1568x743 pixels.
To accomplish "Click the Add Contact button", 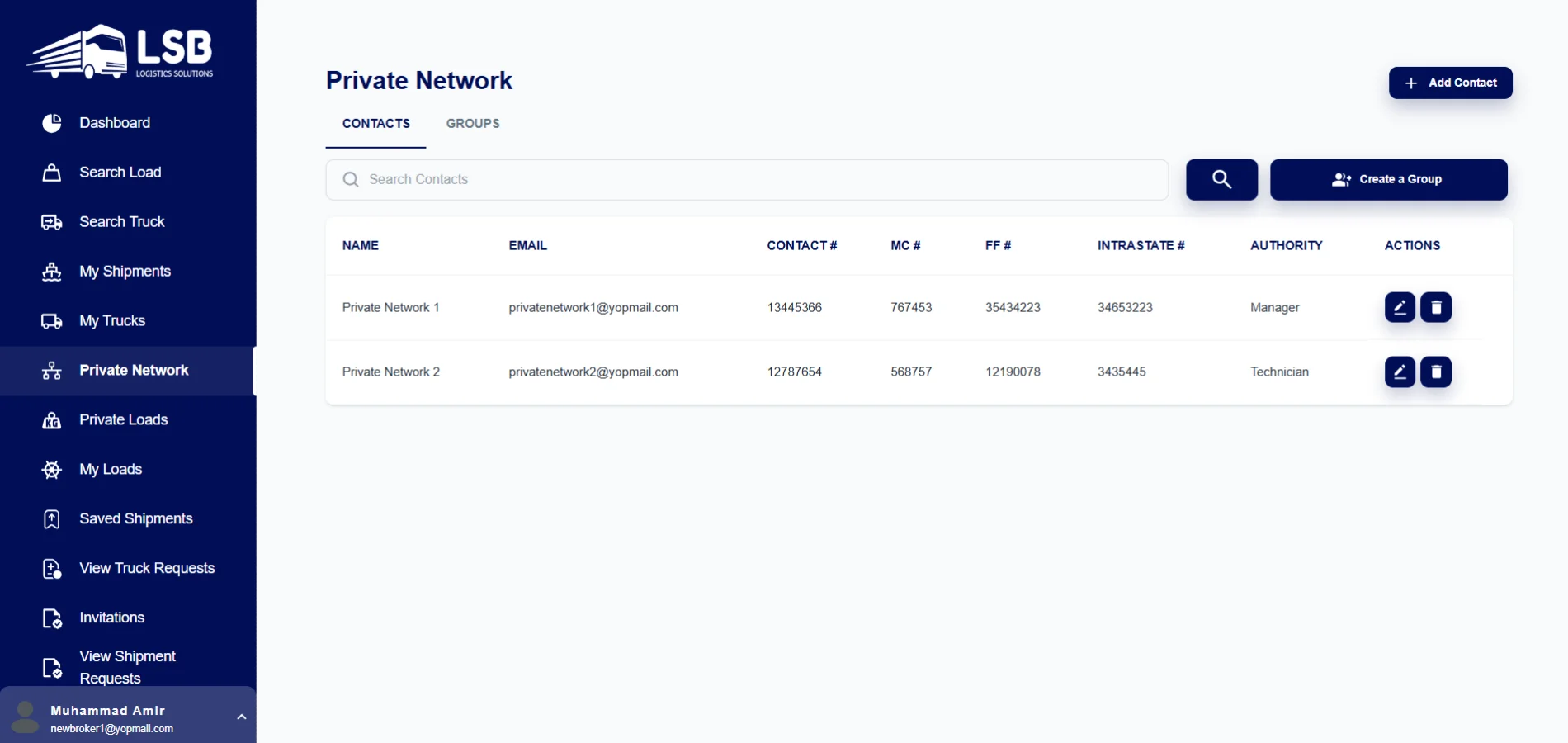I will tap(1450, 83).
